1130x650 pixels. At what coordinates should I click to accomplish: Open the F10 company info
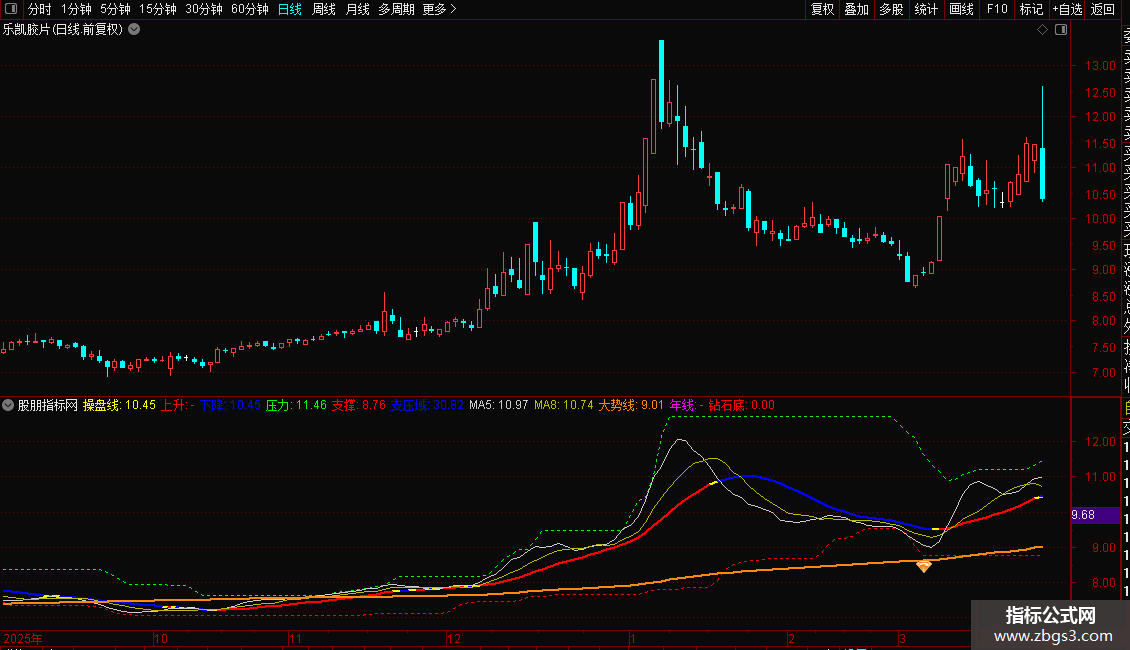997,9
